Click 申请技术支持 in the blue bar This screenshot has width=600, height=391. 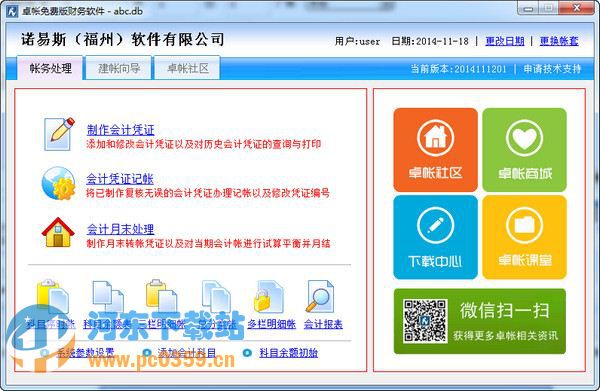[x=552, y=69]
